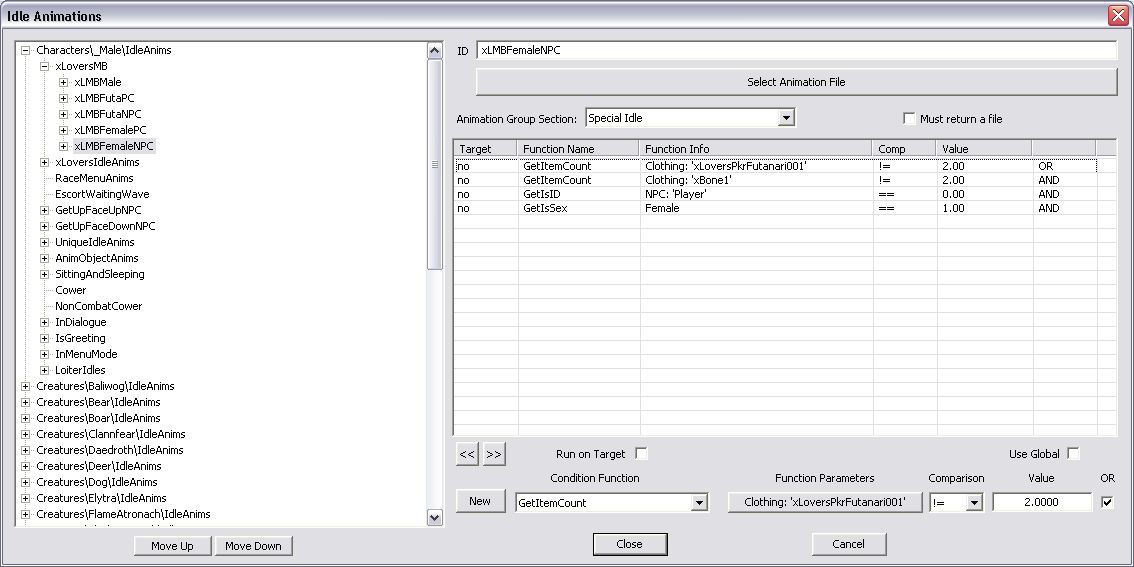This screenshot has height=567, width=1134.
Task: Expand Creatures\Dog\IdleAnims node
Action: click(26, 482)
